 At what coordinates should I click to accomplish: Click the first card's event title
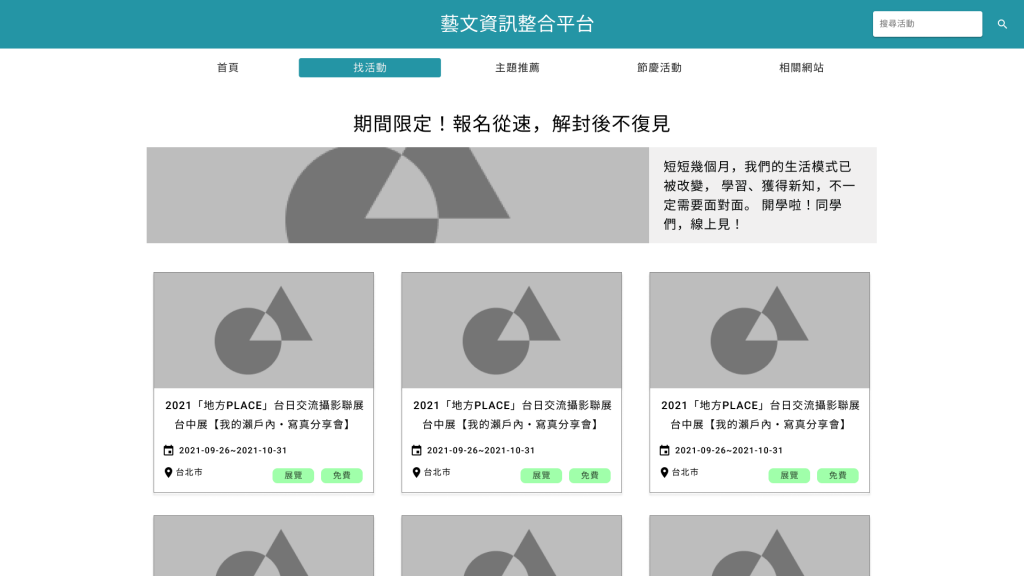pos(264,415)
